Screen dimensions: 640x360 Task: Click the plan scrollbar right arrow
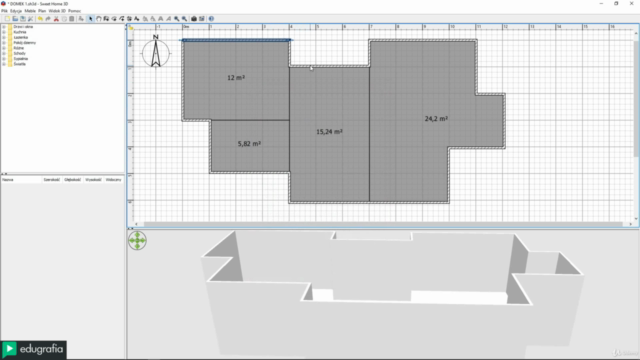tap(631, 224)
